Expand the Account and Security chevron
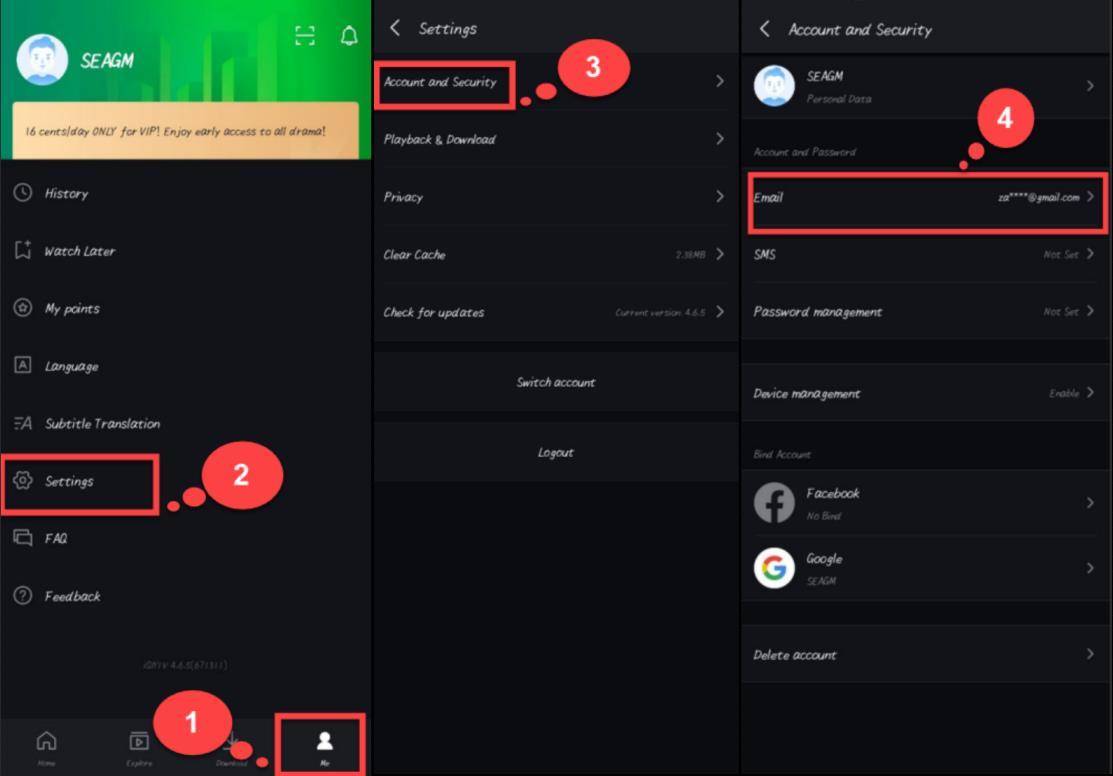 (719, 82)
